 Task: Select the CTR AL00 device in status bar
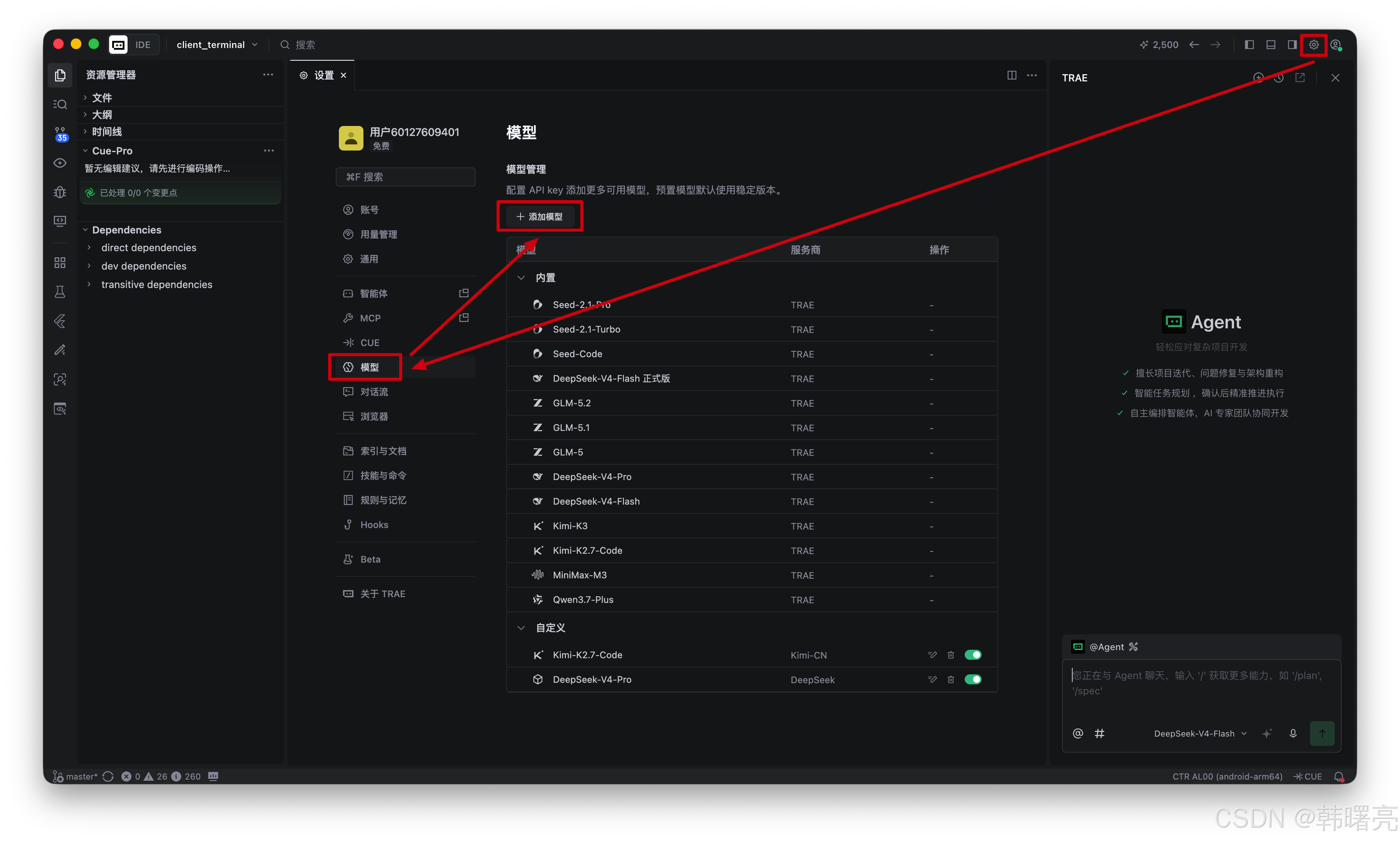tap(1227, 776)
